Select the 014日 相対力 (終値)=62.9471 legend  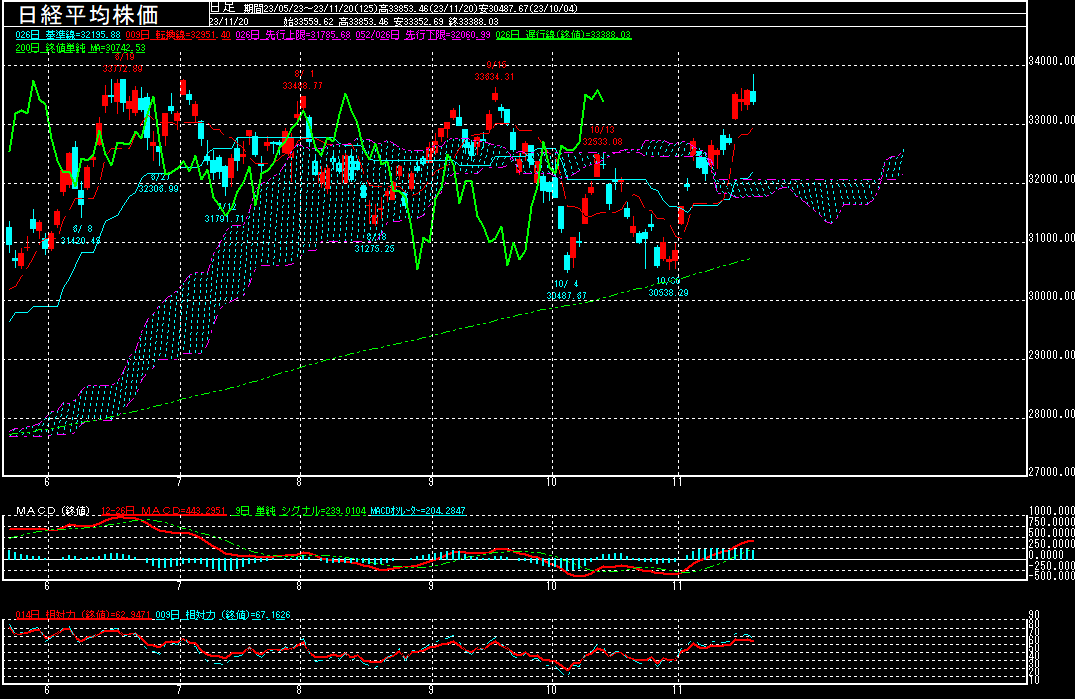pos(83,615)
